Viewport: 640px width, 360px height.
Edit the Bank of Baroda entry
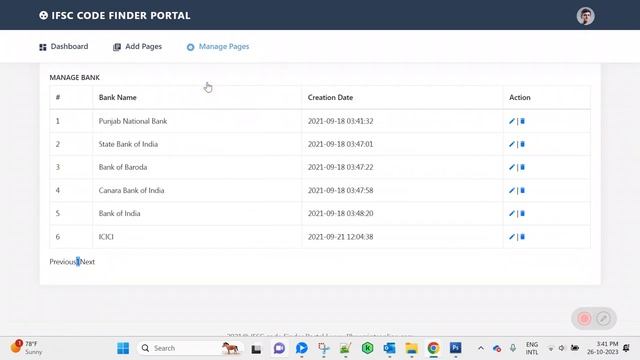(511, 167)
